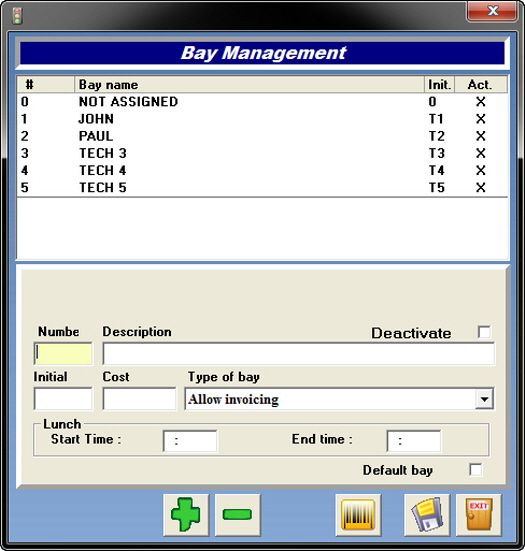This screenshot has height=551, width=525.
Task: Click the green plus add bay icon
Action: 186,514
